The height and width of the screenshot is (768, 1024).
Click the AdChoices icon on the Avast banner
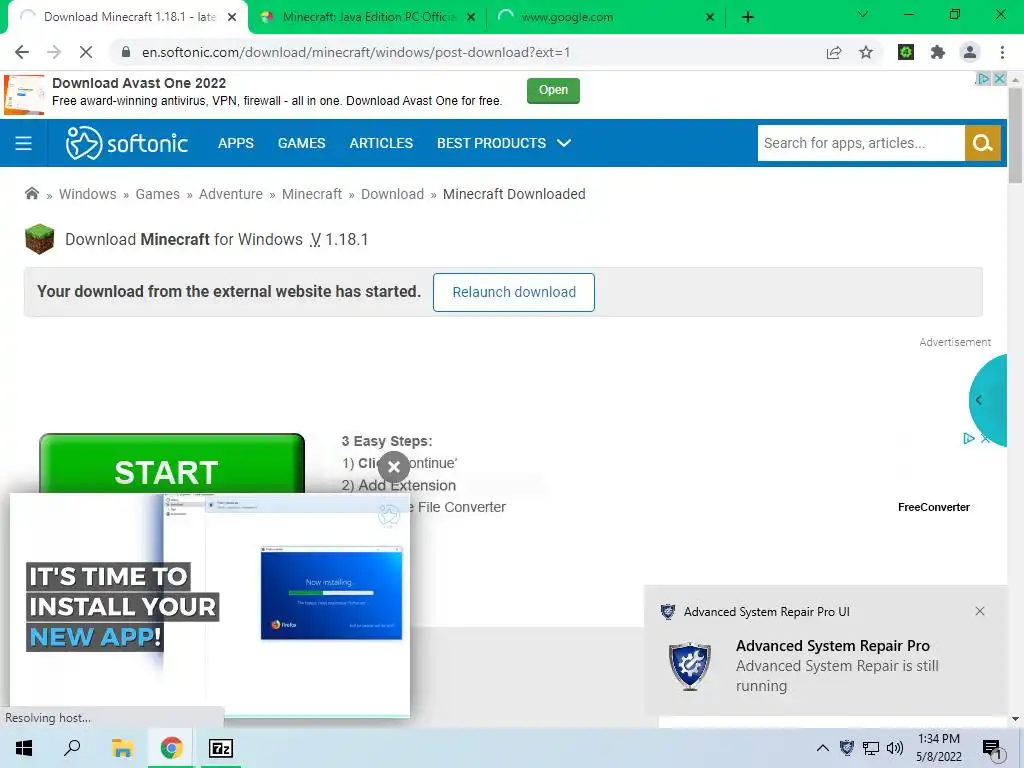pyautogui.click(x=984, y=78)
